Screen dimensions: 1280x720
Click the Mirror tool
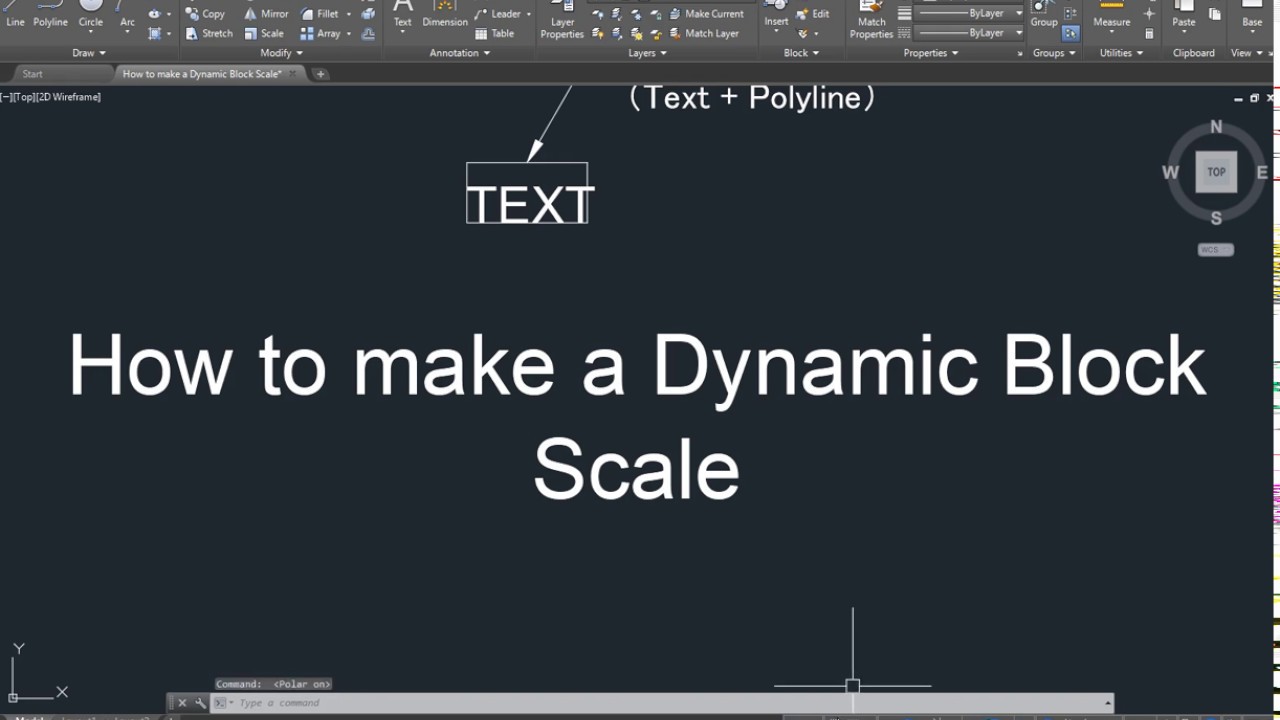pyautogui.click(x=266, y=14)
